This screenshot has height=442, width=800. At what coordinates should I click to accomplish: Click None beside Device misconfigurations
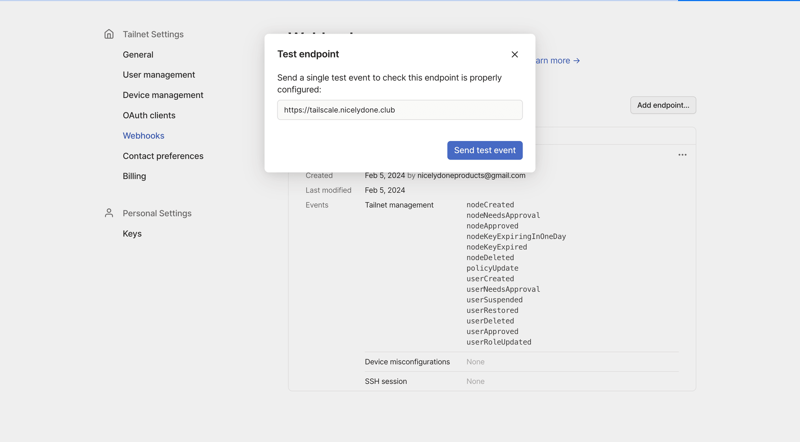pos(475,362)
